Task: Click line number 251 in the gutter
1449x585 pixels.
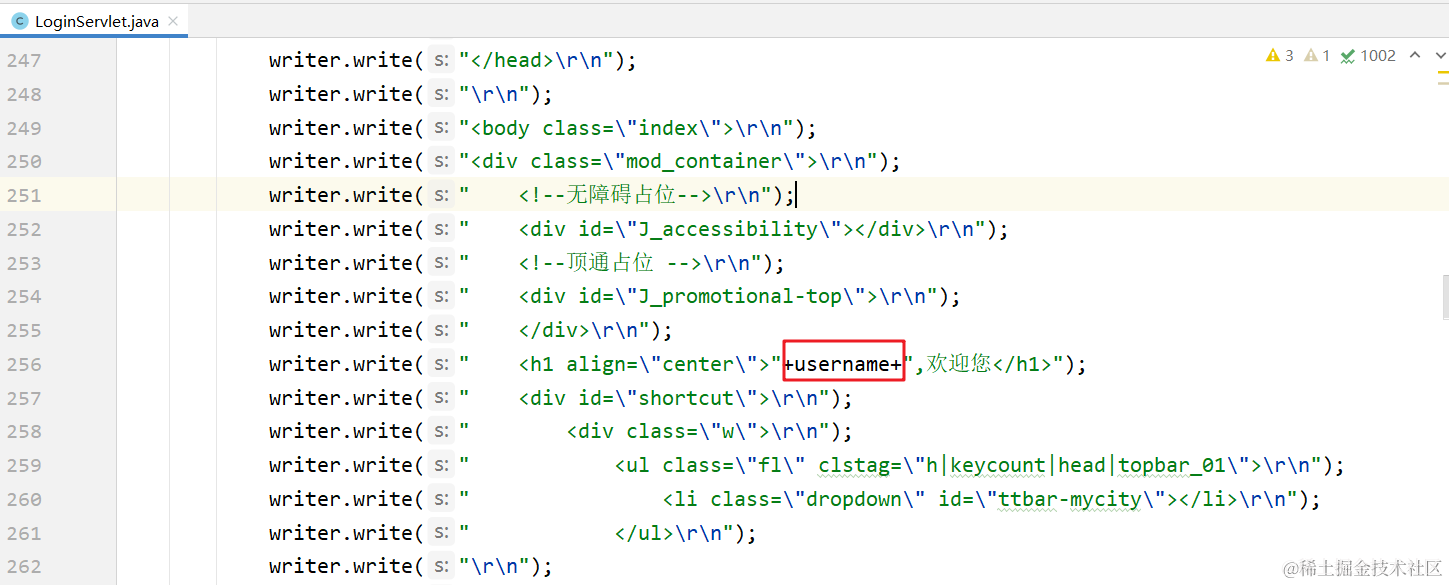Action: tap(24, 196)
